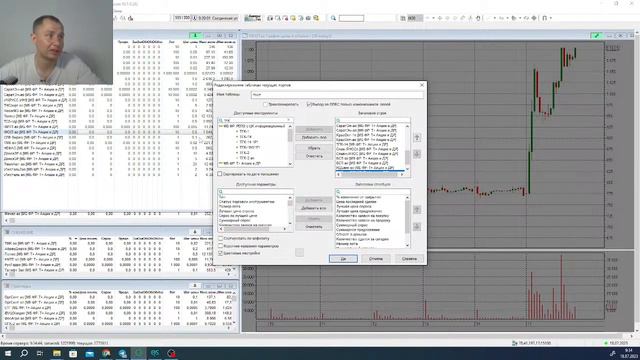The width and height of the screenshot is (640, 360).
Task: Click Отмена button in dialog
Action: [376, 259]
